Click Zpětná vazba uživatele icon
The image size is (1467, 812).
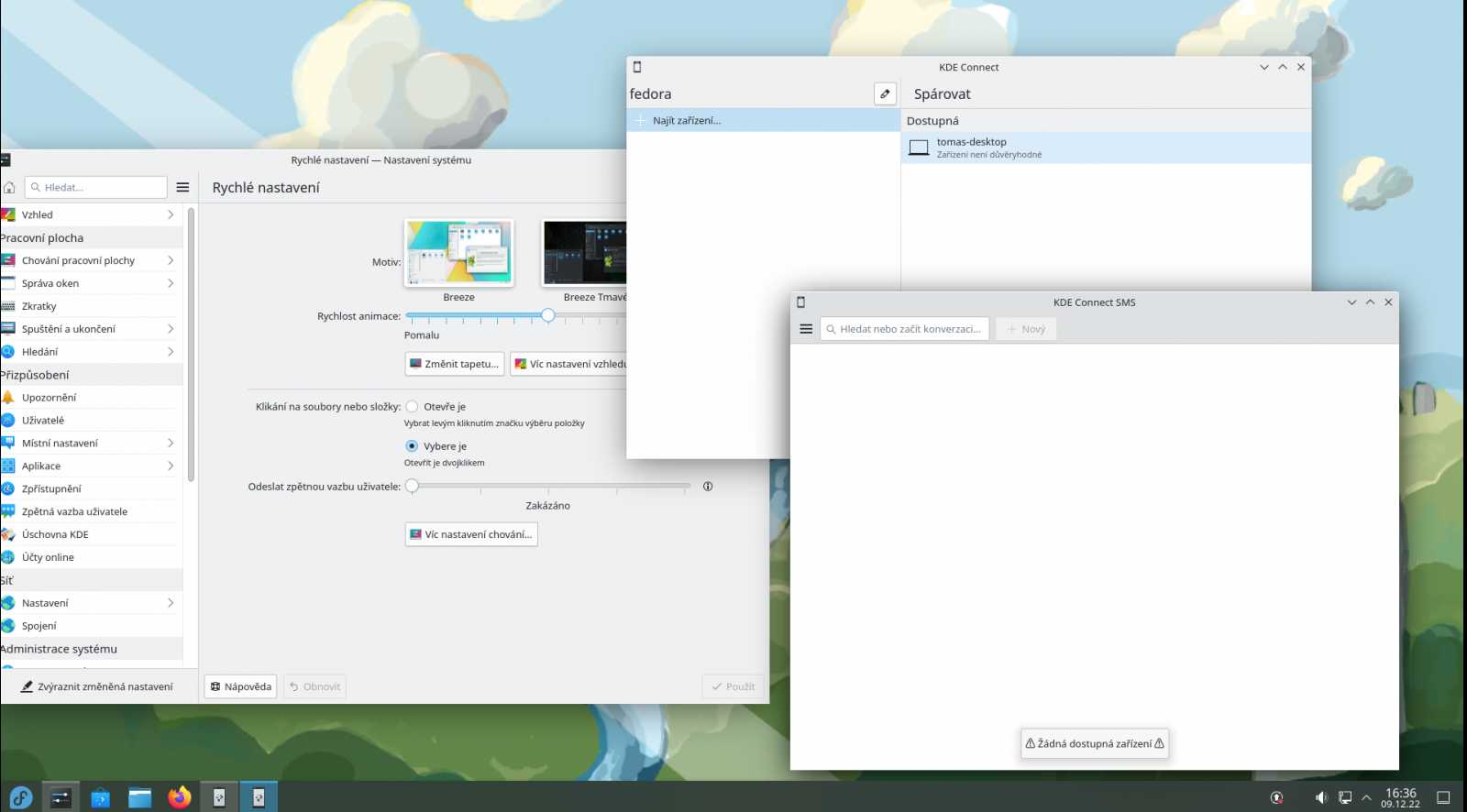pos(8,511)
